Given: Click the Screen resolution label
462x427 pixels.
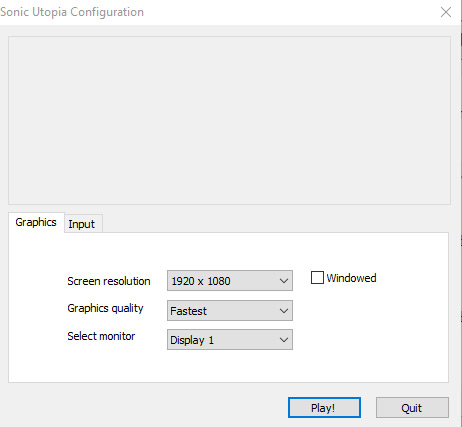Looking at the screenshot, I should tap(109, 281).
